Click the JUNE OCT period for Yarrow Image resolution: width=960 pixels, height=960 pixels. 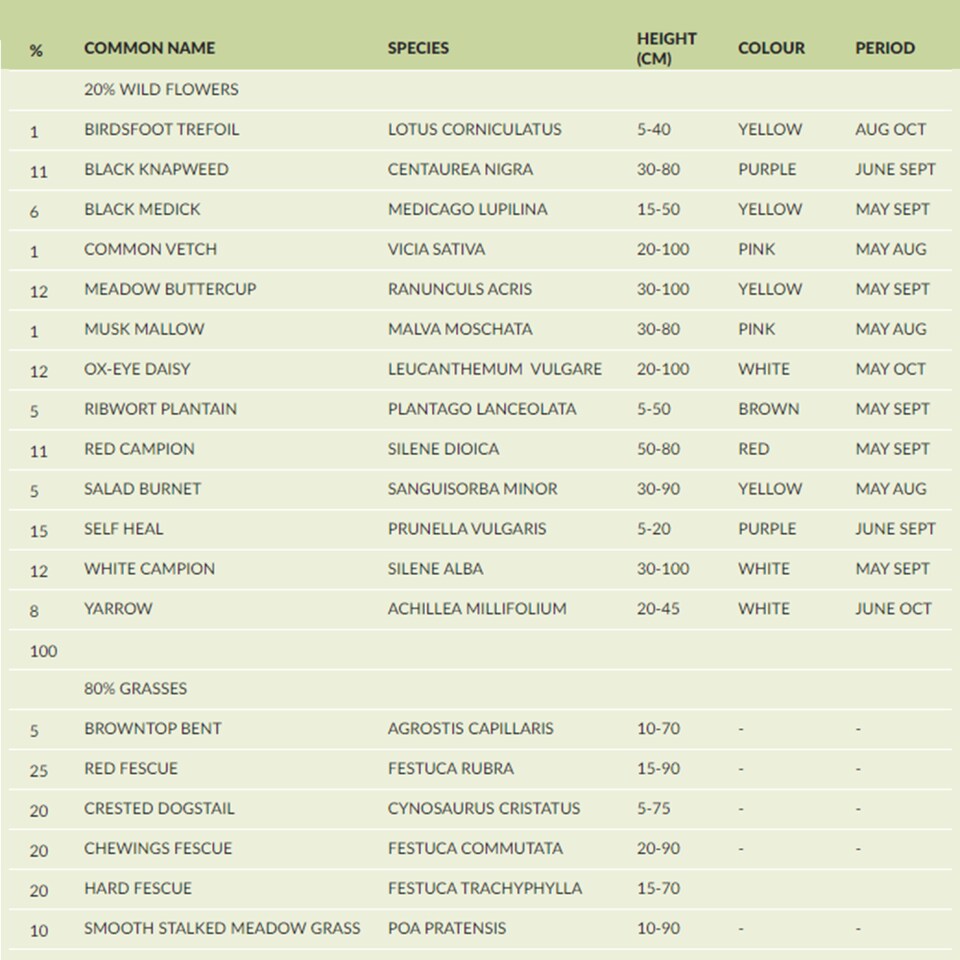coord(893,609)
